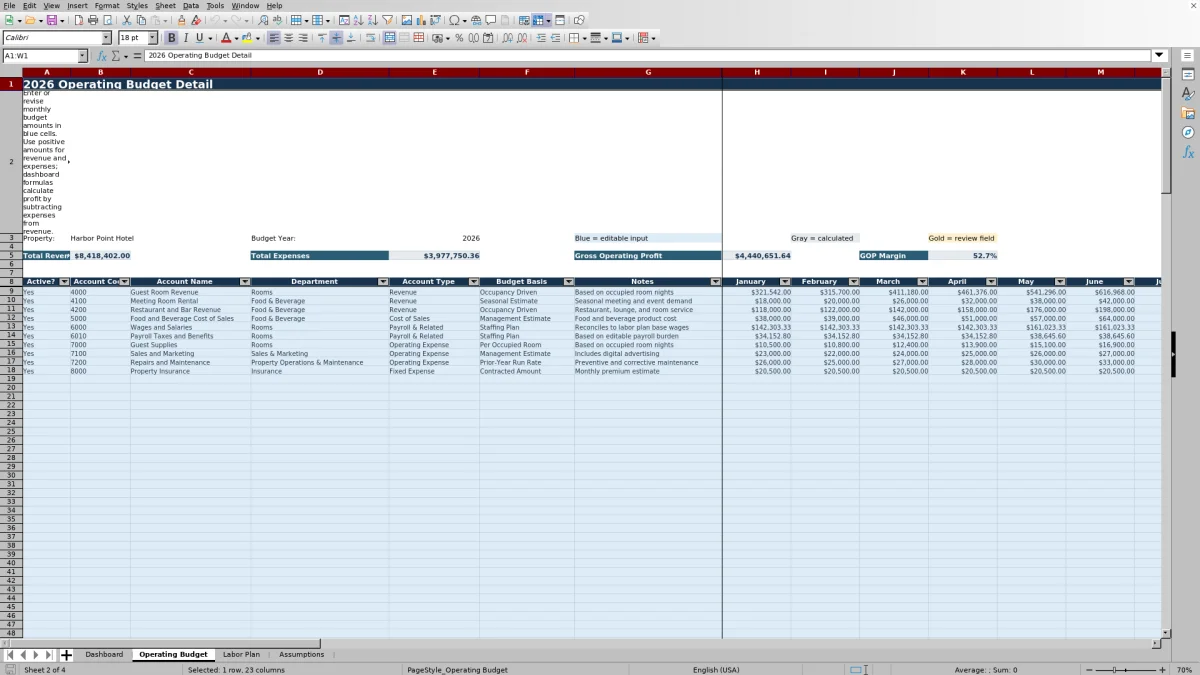This screenshot has height=675, width=1200.
Task: Click the Insert Image icon
Action: coord(407,20)
